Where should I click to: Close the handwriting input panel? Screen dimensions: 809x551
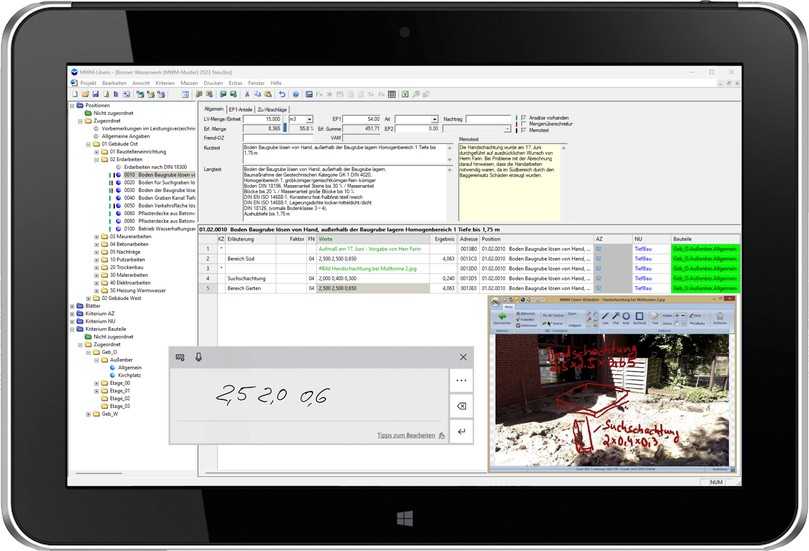click(462, 357)
